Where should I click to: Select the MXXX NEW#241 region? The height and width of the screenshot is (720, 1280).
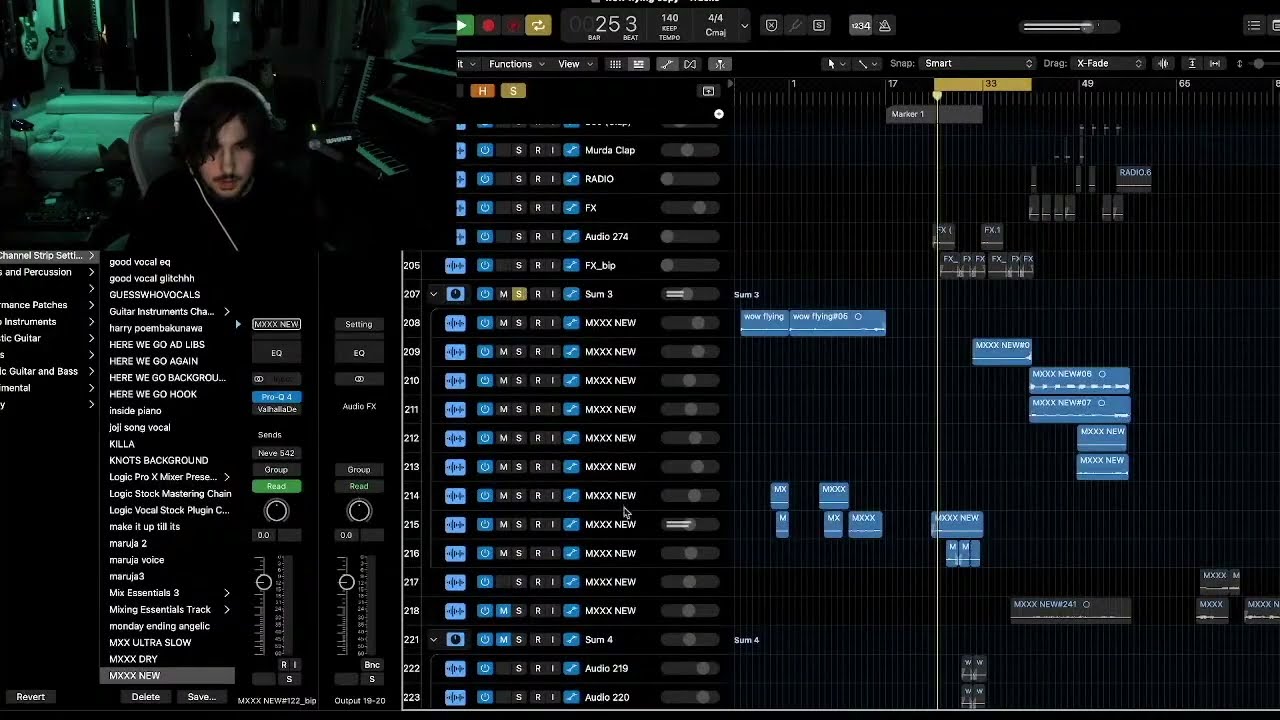1070,609
